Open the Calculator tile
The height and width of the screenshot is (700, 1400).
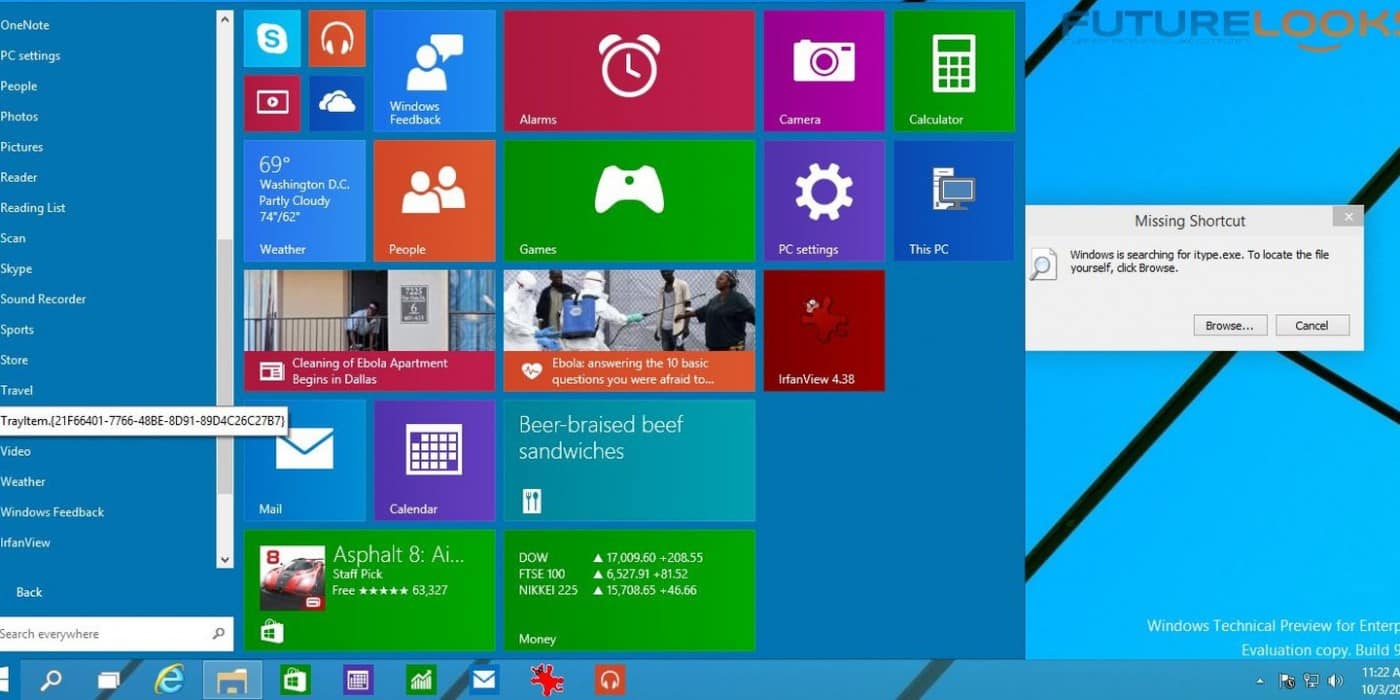click(x=953, y=71)
